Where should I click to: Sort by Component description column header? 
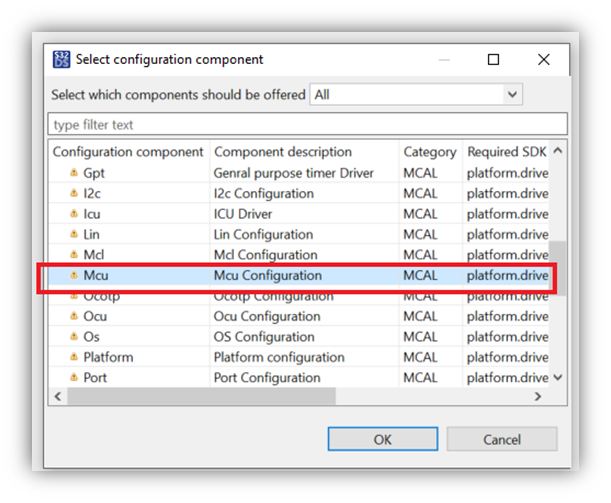[283, 152]
